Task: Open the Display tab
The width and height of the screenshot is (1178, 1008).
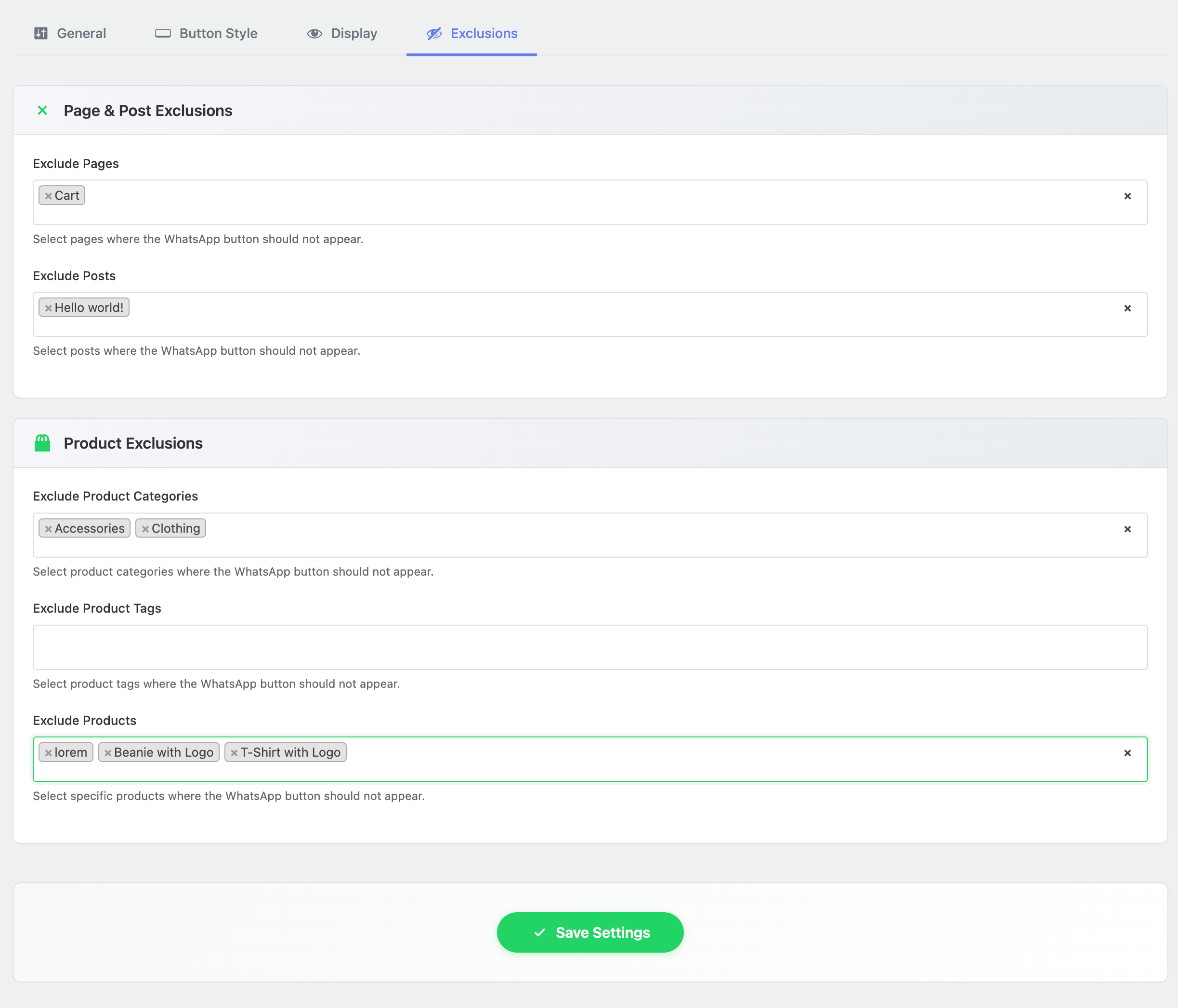Action: (x=342, y=34)
